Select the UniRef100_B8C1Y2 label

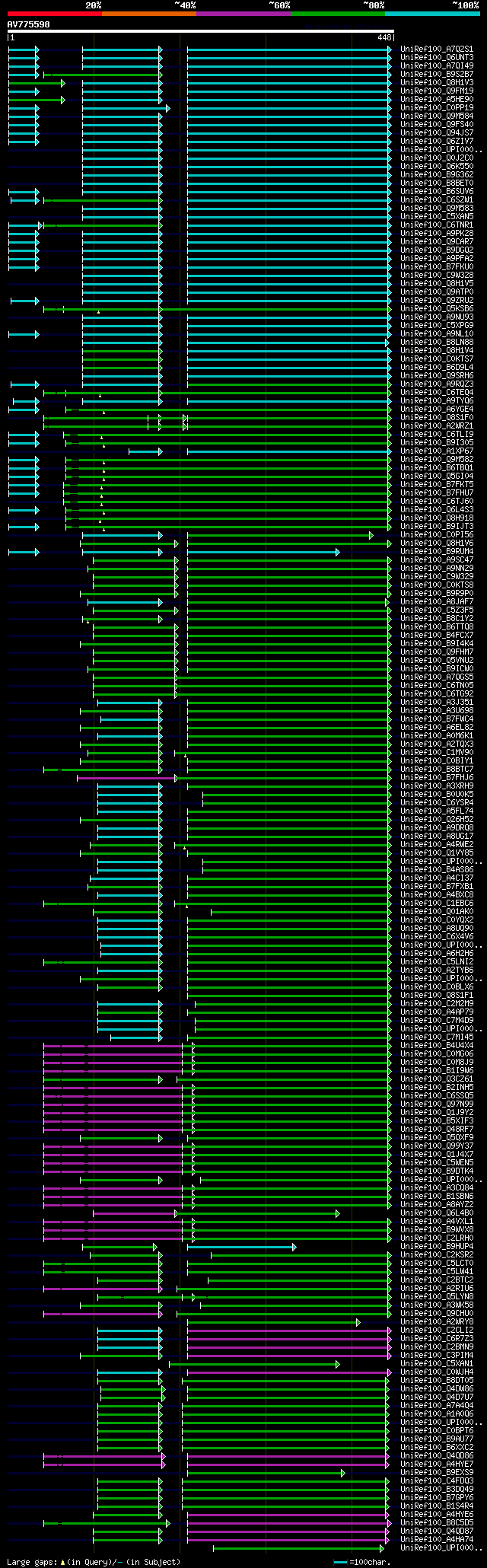coord(437,618)
